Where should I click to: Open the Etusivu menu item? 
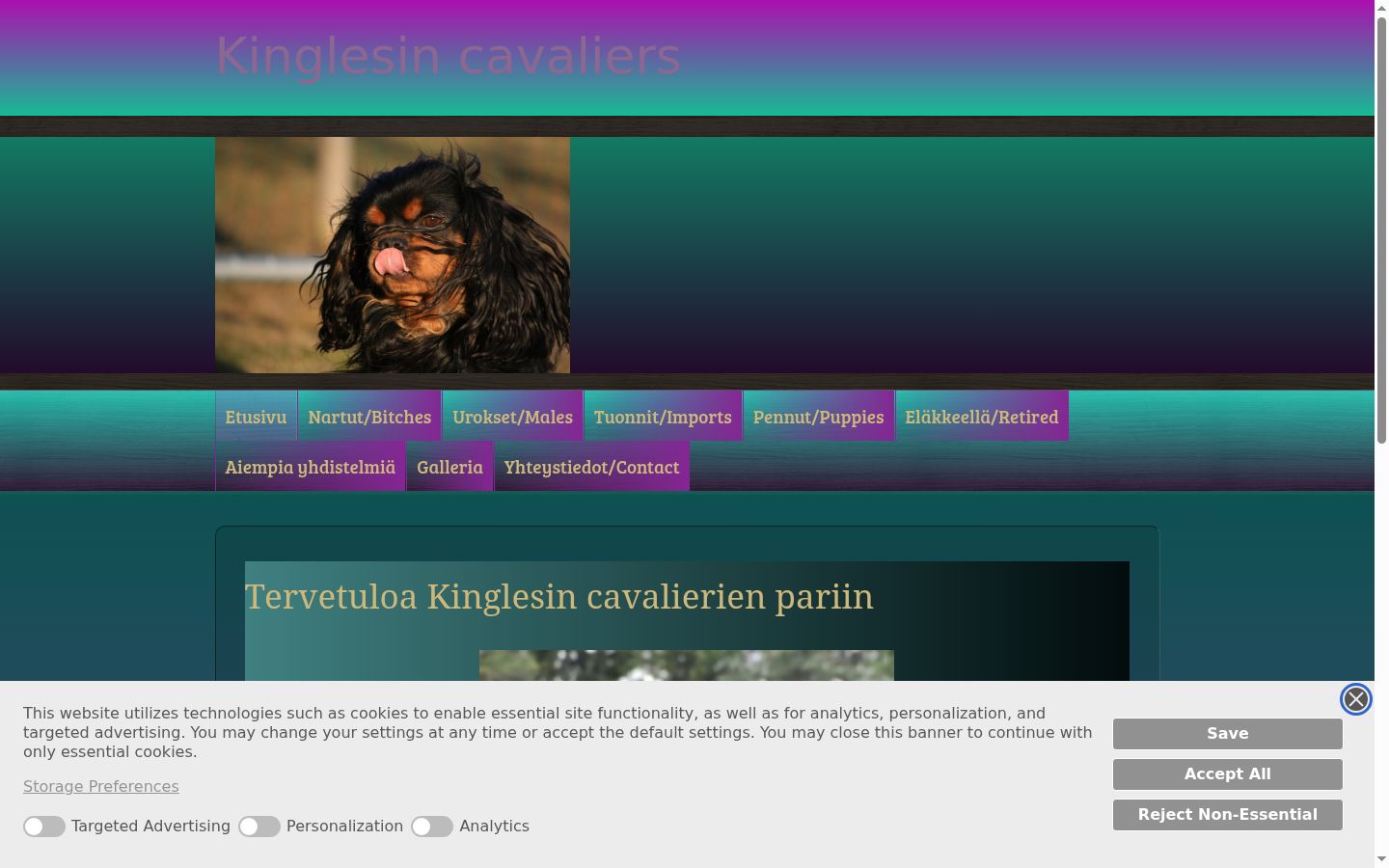[x=256, y=417]
